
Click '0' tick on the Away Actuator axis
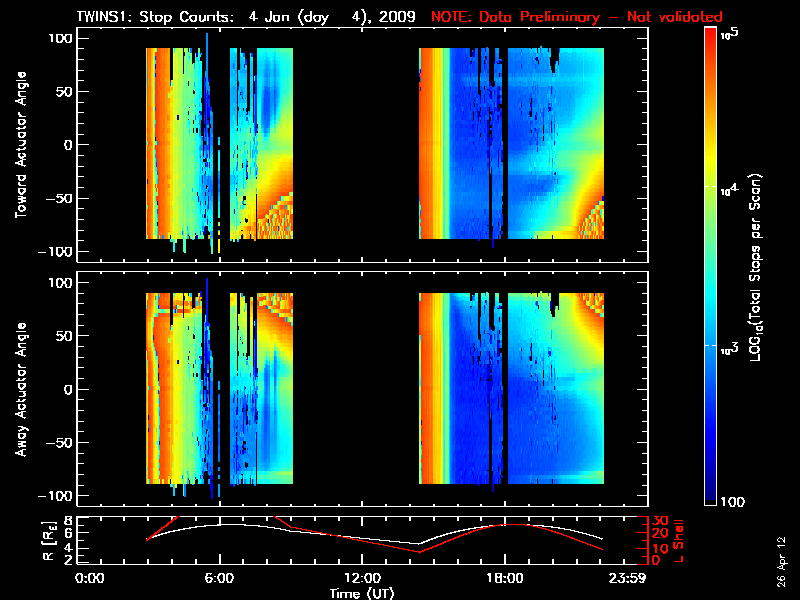click(x=69, y=389)
